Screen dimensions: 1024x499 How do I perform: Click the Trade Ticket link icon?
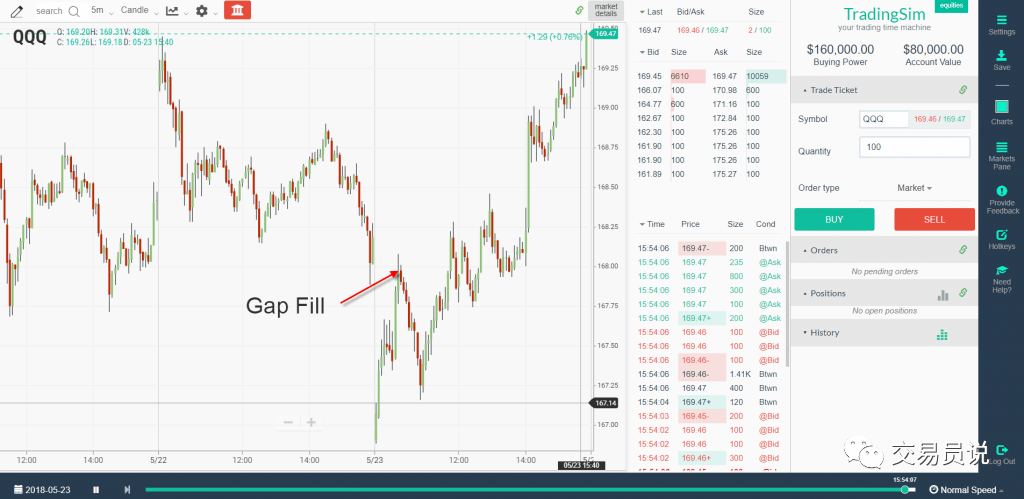(963, 90)
